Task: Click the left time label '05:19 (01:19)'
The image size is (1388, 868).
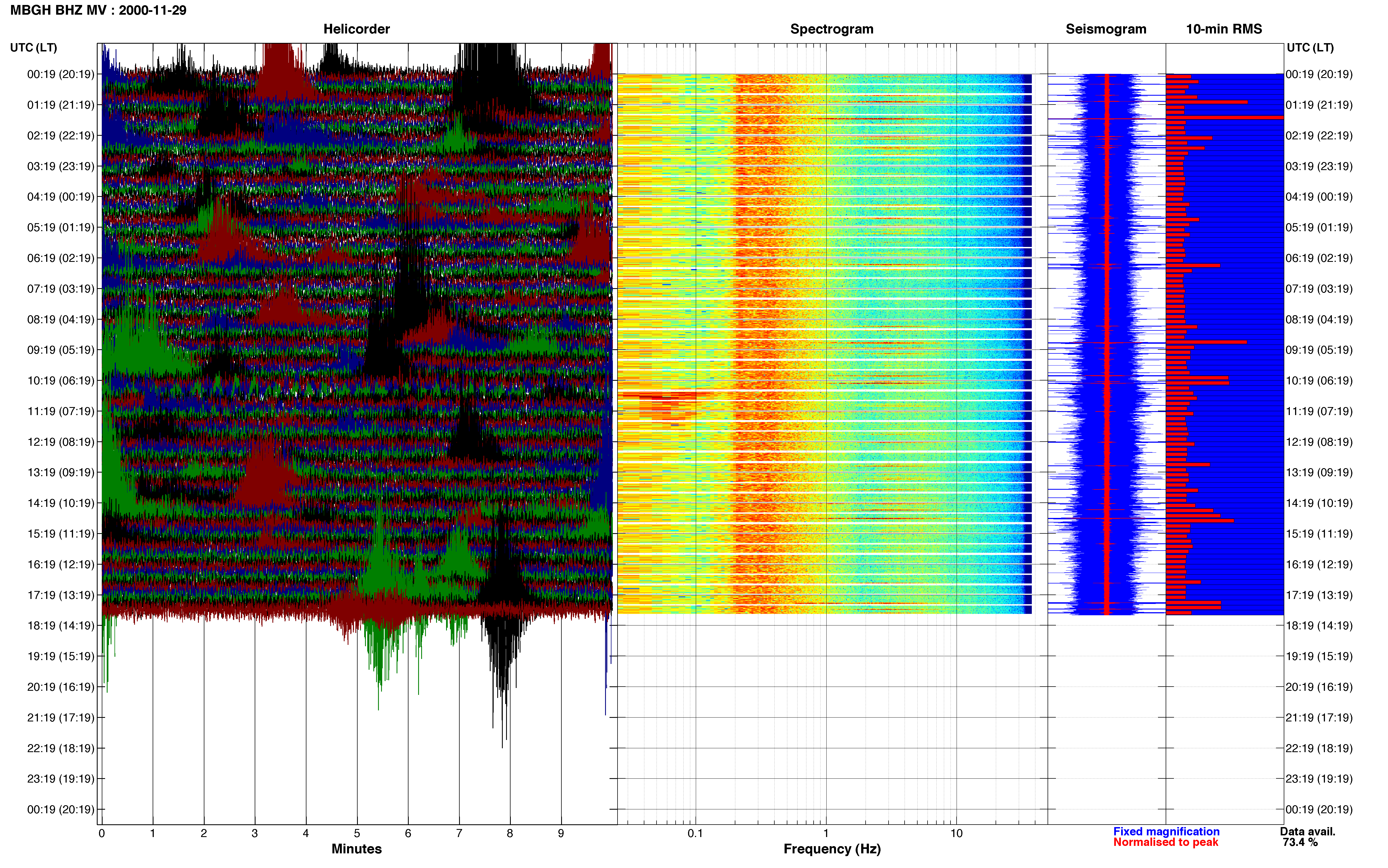Action: [61, 227]
